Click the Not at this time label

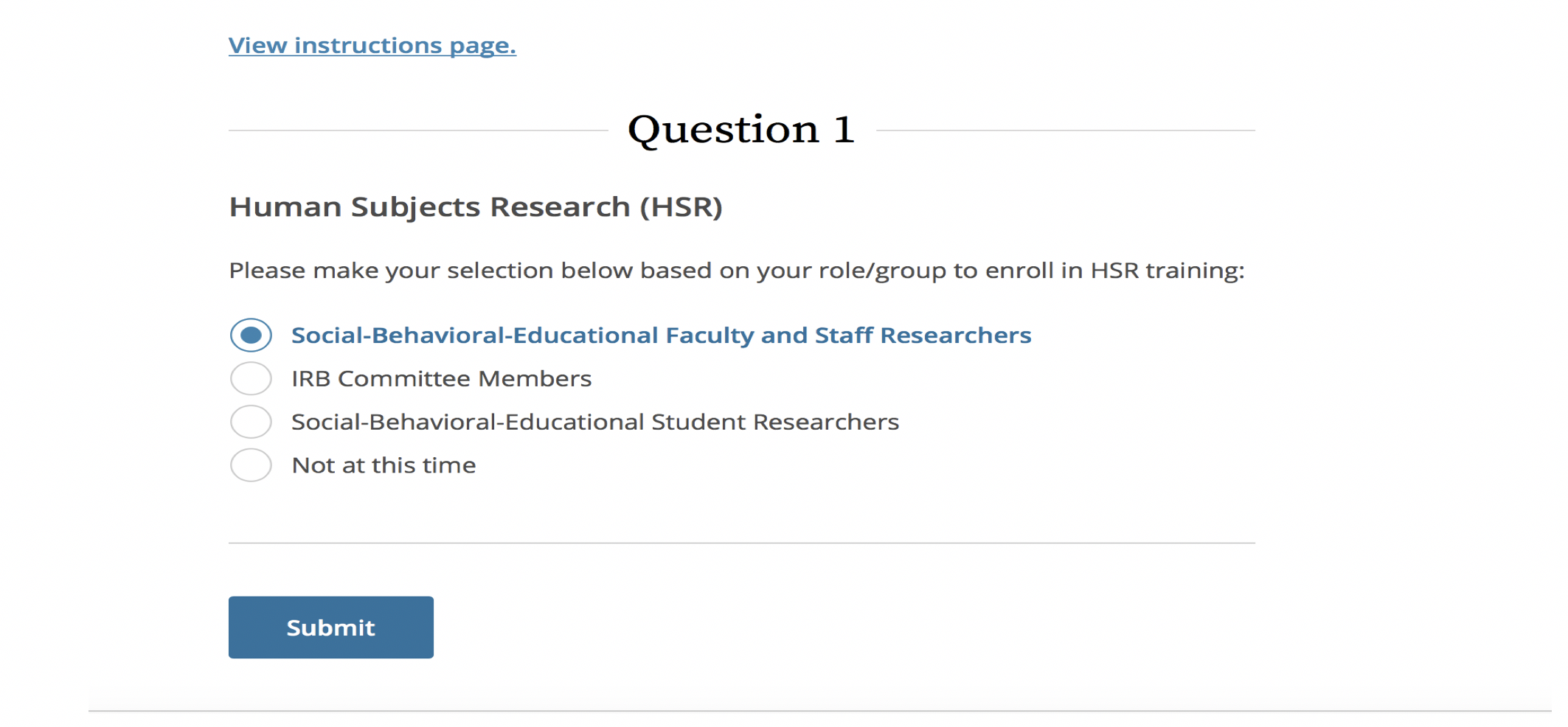pyautogui.click(x=384, y=465)
